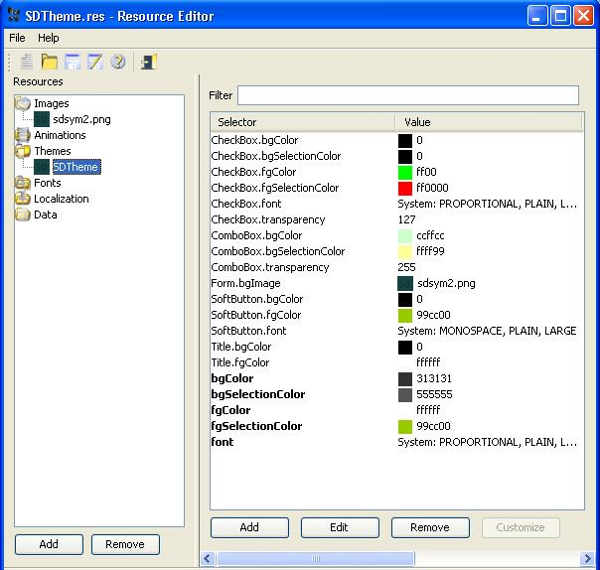Click the yellow ComboBox.bgSelectionColor swatch
600x570 pixels.
point(405,251)
